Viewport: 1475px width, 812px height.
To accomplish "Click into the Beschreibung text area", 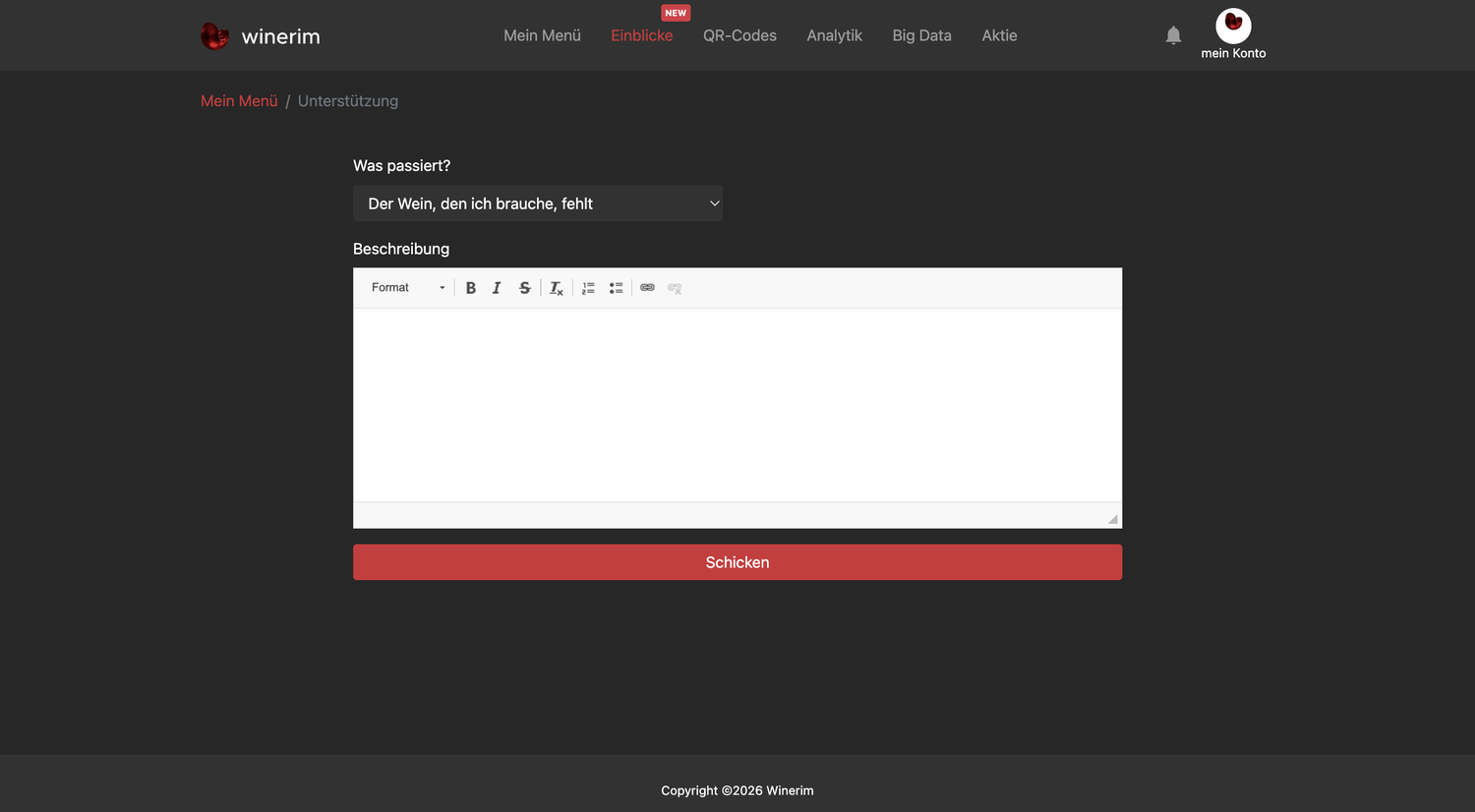I will coord(737,405).
